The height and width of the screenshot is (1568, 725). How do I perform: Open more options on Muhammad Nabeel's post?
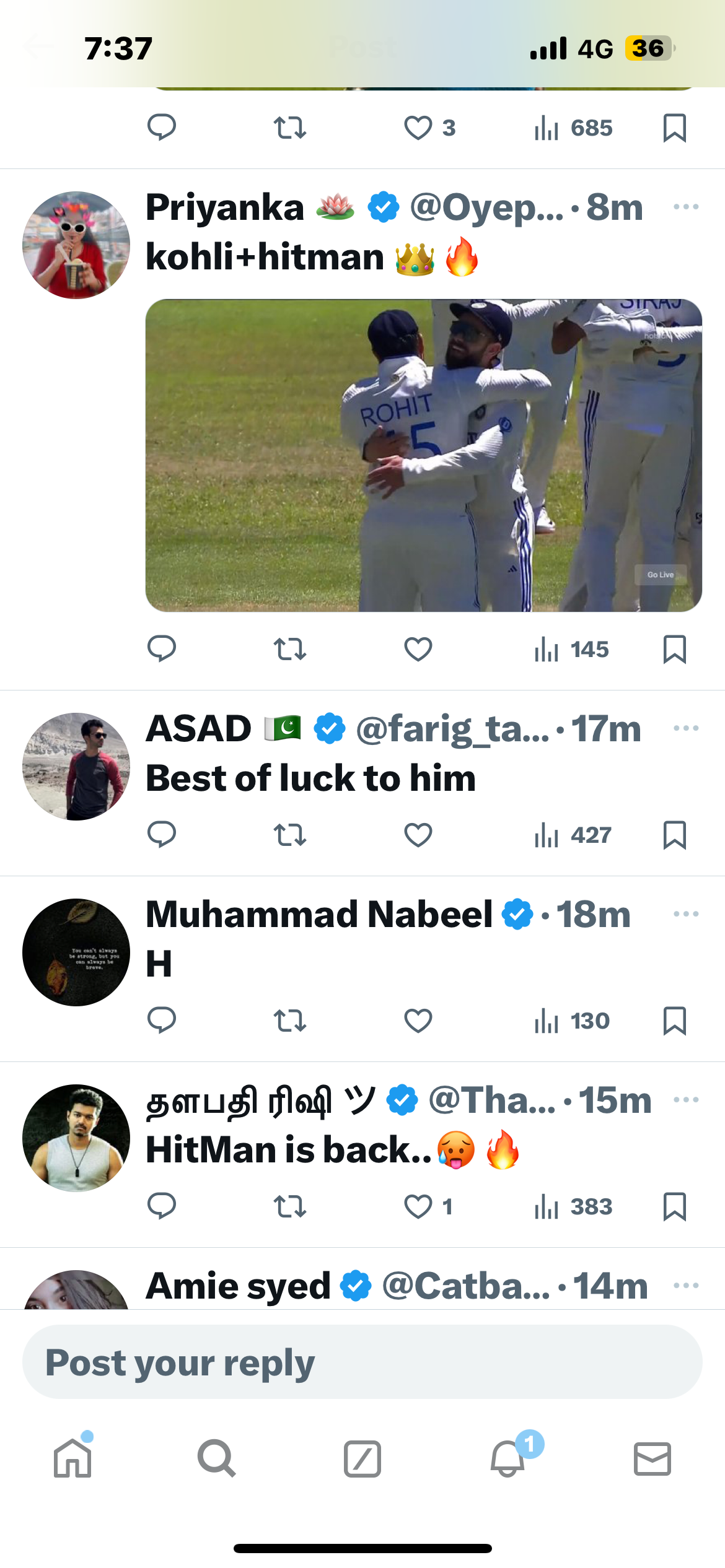(x=685, y=914)
